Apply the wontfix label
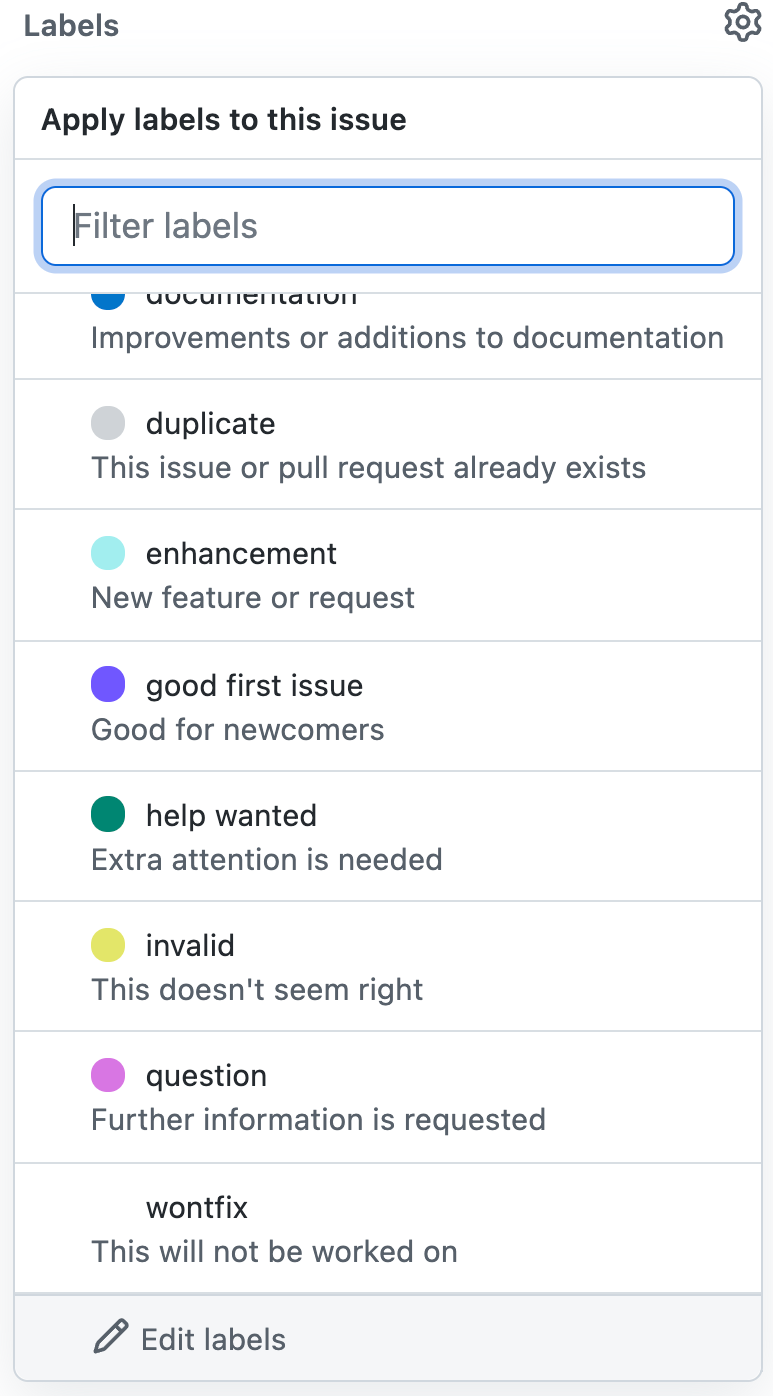The height and width of the screenshot is (1396, 773). pos(388,1228)
